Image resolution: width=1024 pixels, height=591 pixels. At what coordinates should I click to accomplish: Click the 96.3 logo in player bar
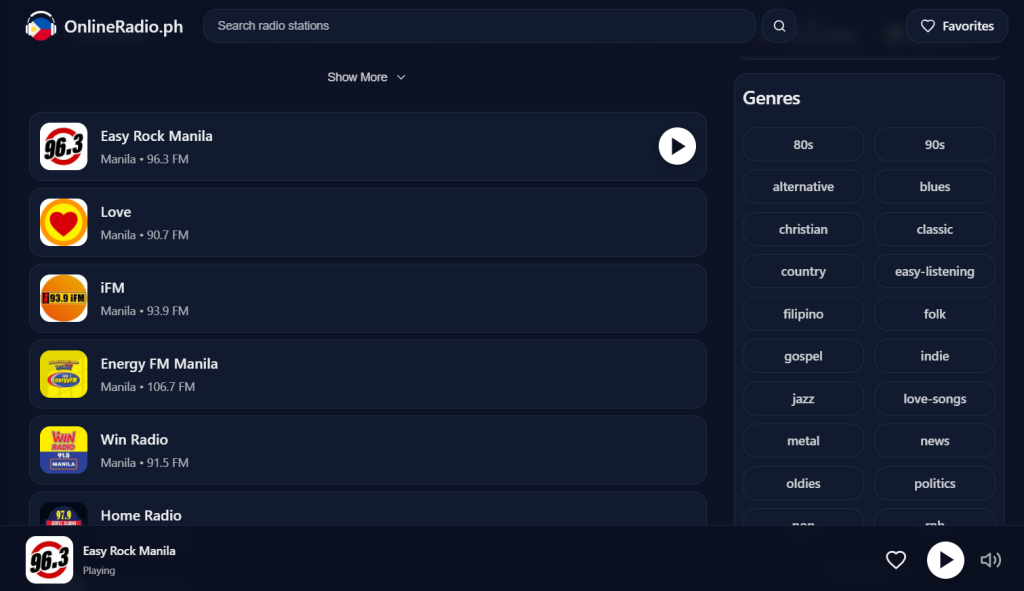click(49, 560)
